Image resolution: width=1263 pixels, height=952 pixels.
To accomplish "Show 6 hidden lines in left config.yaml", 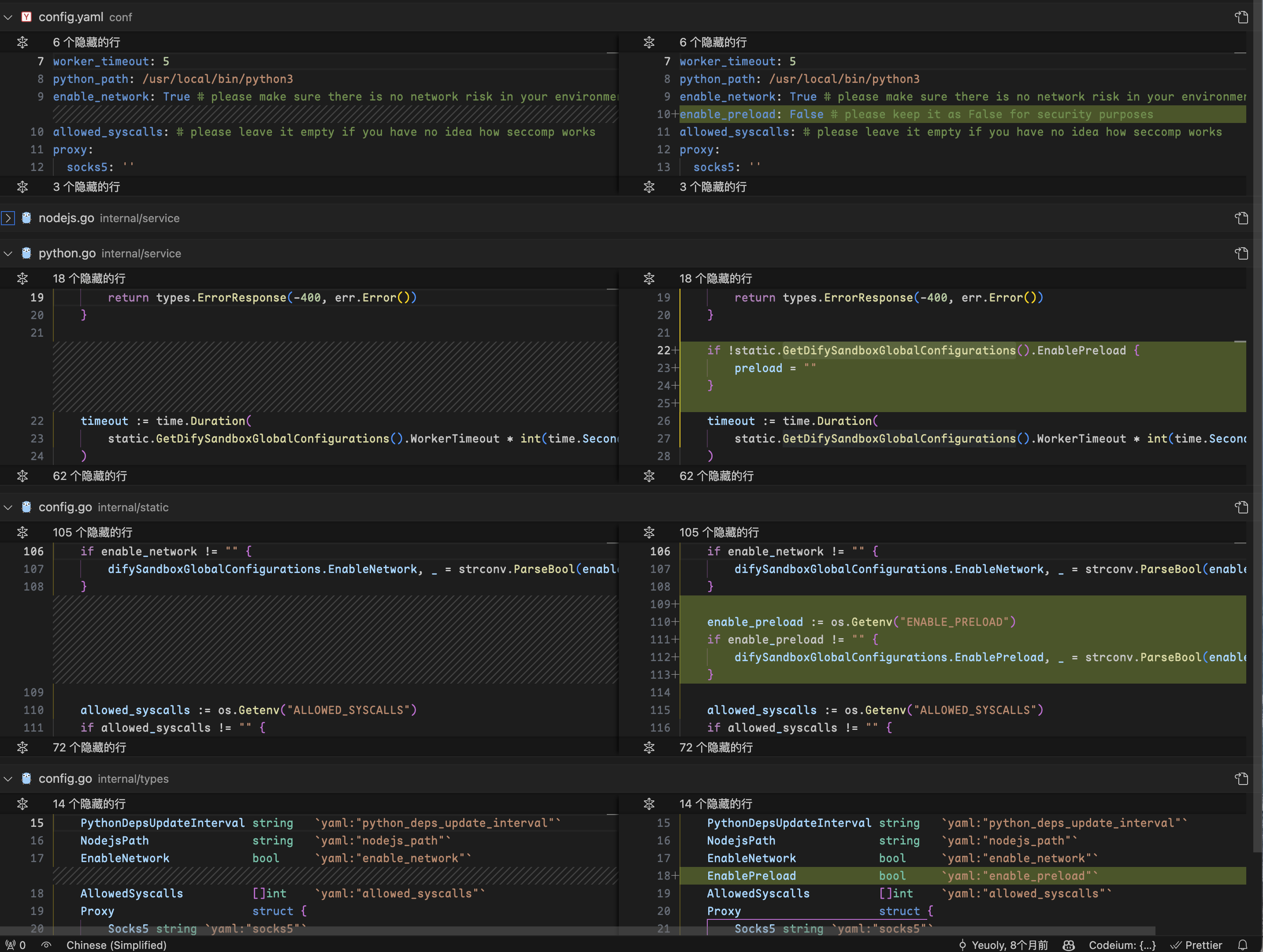I will tap(22, 42).
